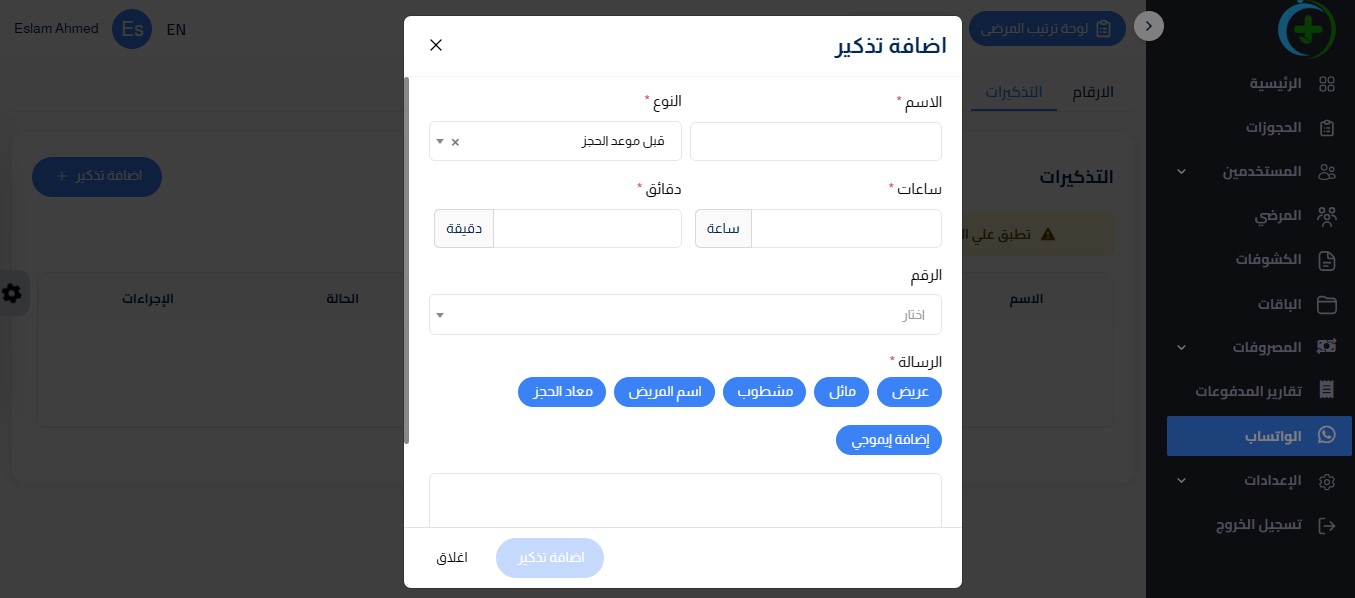Click the WhatsApp icon in the sidebar
The height and width of the screenshot is (598, 1355).
(x=1327, y=436)
